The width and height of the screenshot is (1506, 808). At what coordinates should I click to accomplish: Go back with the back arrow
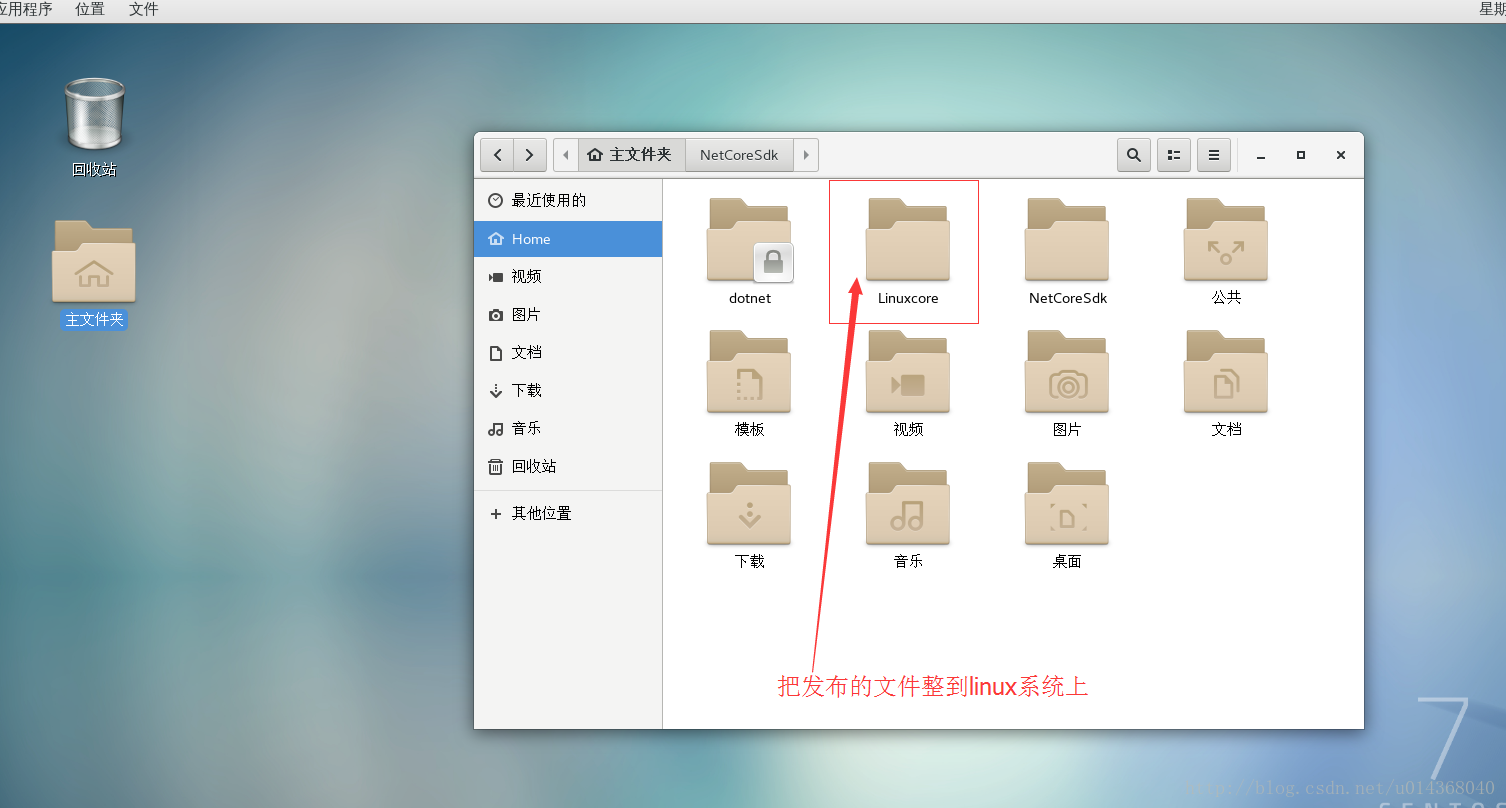[497, 155]
